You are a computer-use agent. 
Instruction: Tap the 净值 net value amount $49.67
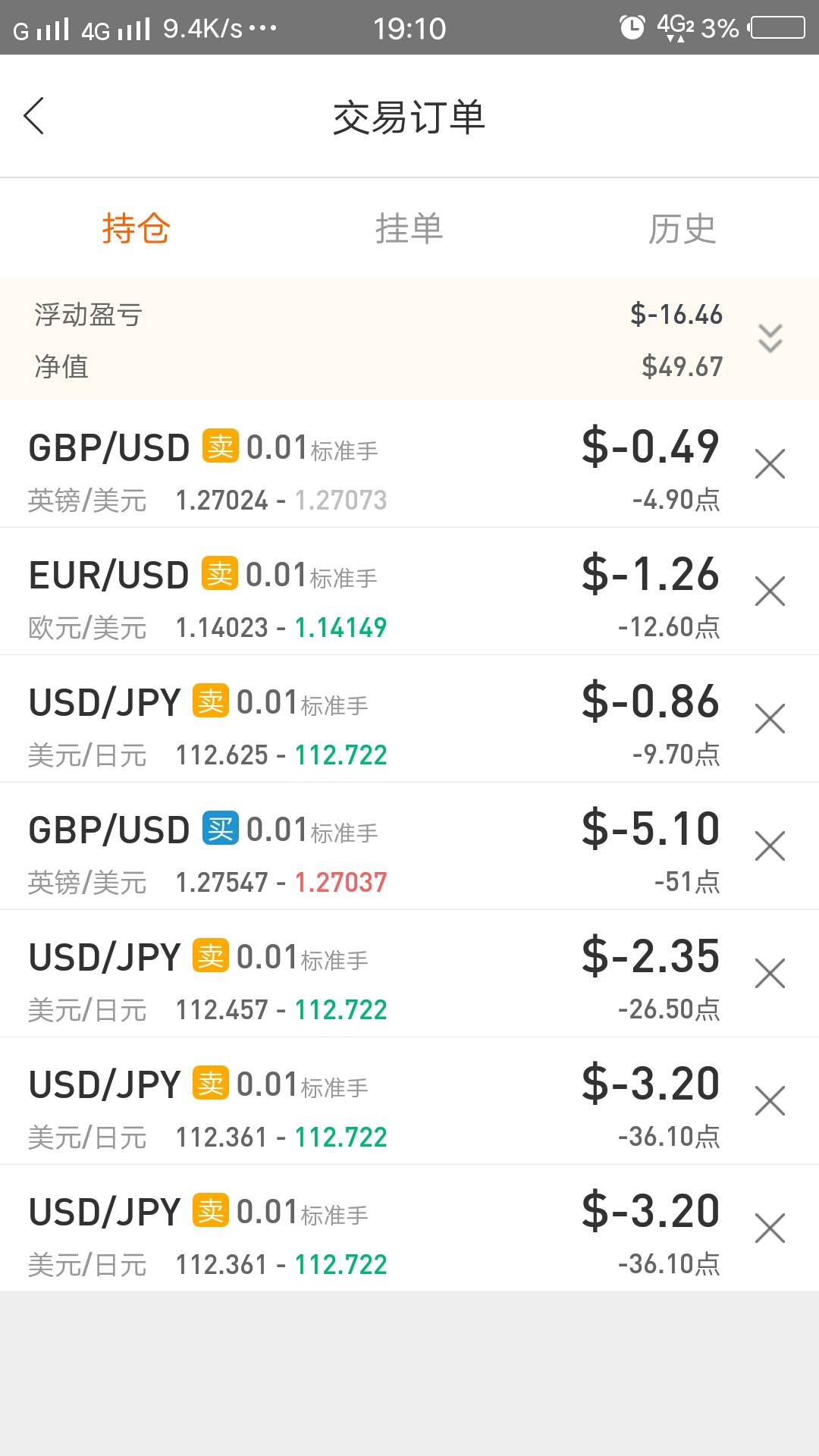[x=682, y=367]
